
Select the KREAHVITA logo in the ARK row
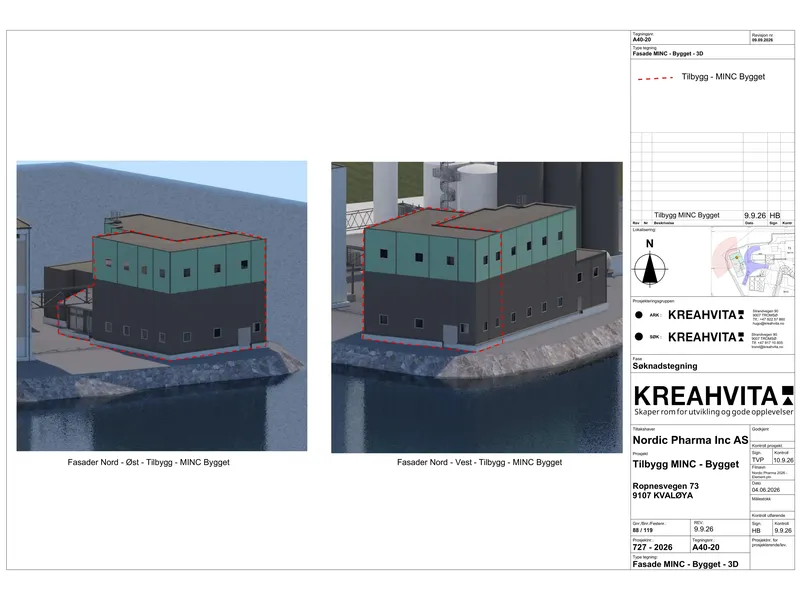click(706, 315)
